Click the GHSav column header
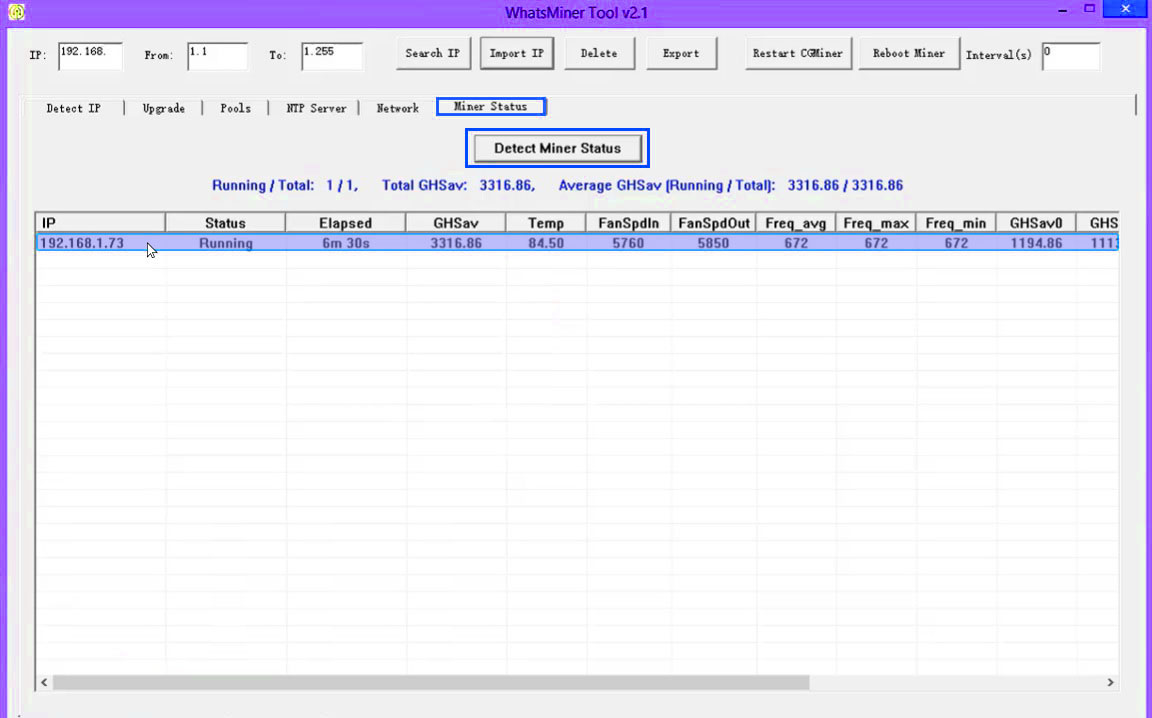 (456, 223)
